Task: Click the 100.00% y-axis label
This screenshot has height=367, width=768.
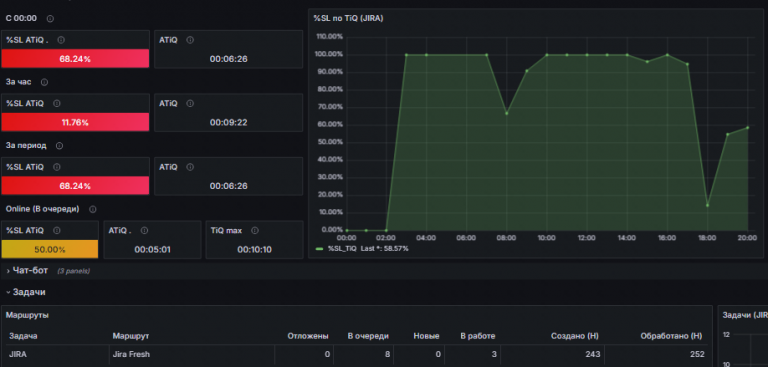Action: [330, 54]
